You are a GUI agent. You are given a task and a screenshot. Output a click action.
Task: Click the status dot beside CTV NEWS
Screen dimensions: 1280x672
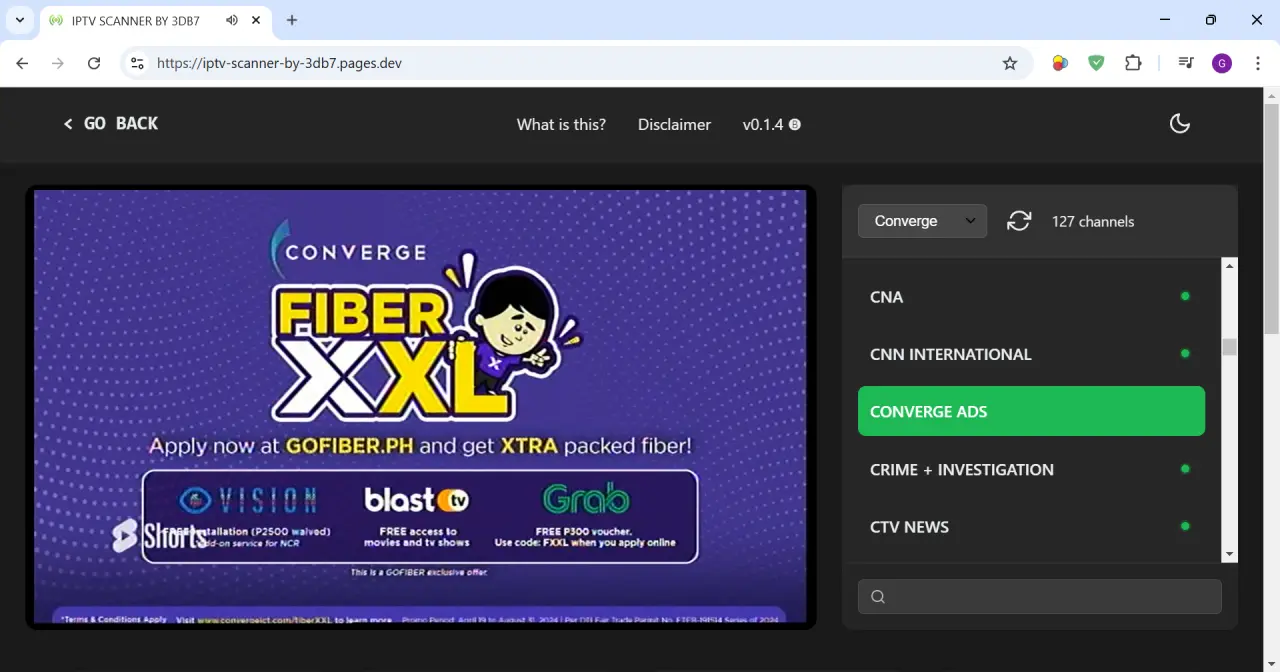[x=1185, y=526]
